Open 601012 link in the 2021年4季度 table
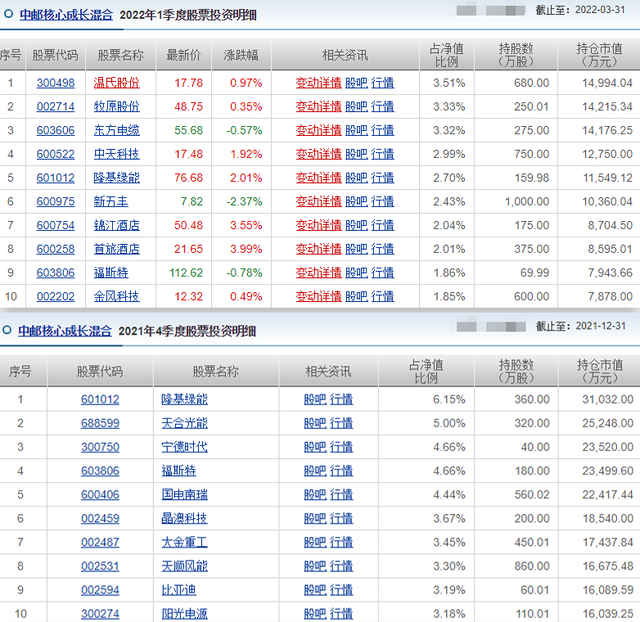 (x=100, y=399)
